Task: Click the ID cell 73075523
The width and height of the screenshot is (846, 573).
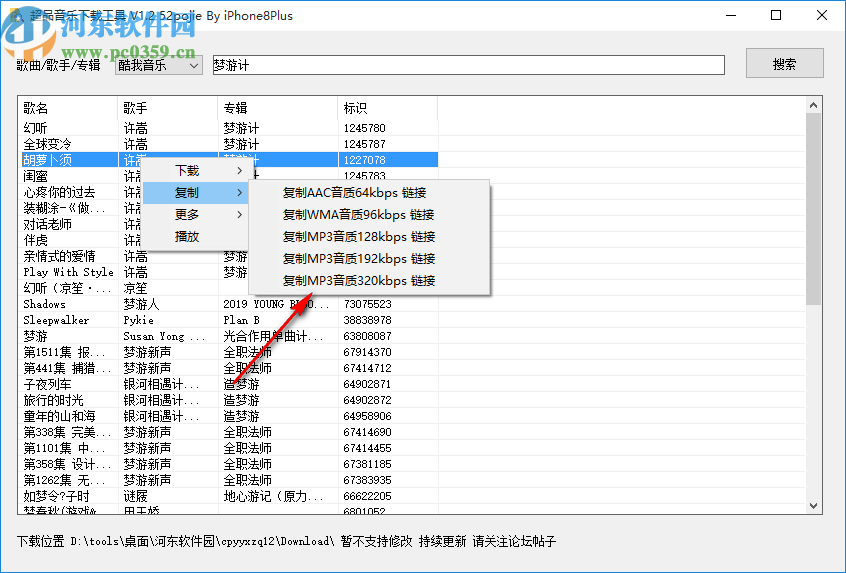Action: point(367,304)
